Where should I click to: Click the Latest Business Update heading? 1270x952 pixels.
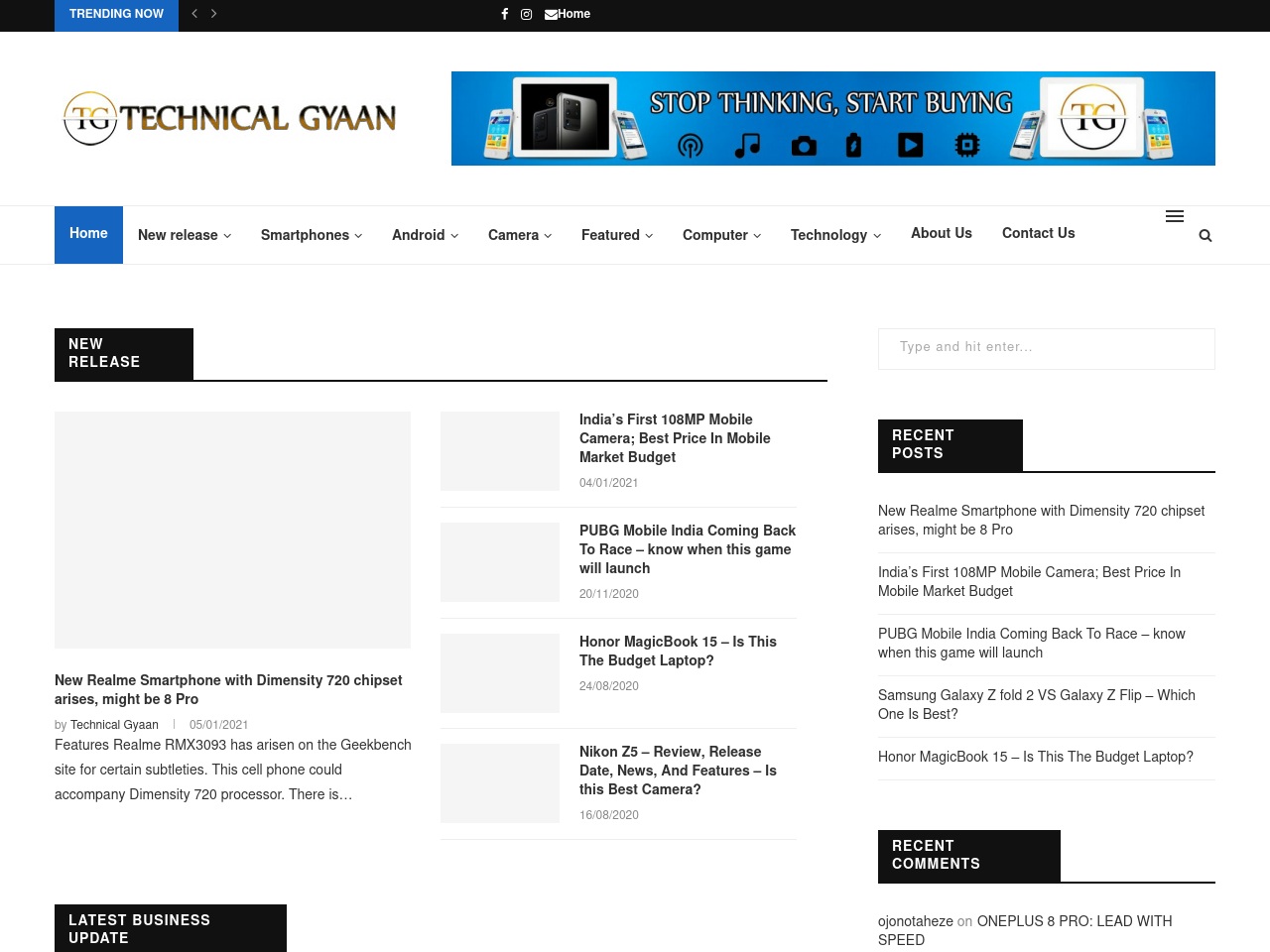(x=171, y=929)
